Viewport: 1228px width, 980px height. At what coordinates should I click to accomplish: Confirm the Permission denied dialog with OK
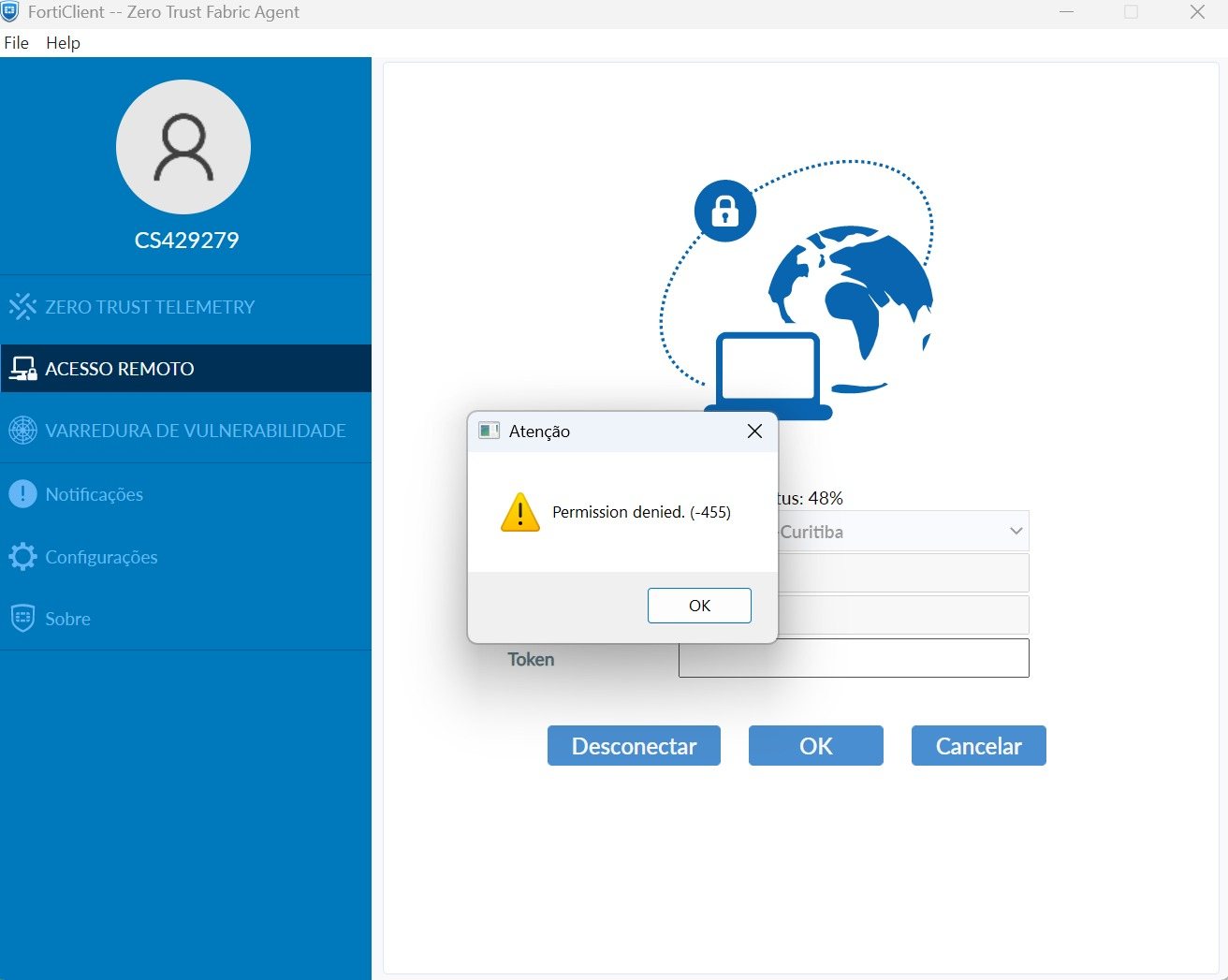point(699,606)
